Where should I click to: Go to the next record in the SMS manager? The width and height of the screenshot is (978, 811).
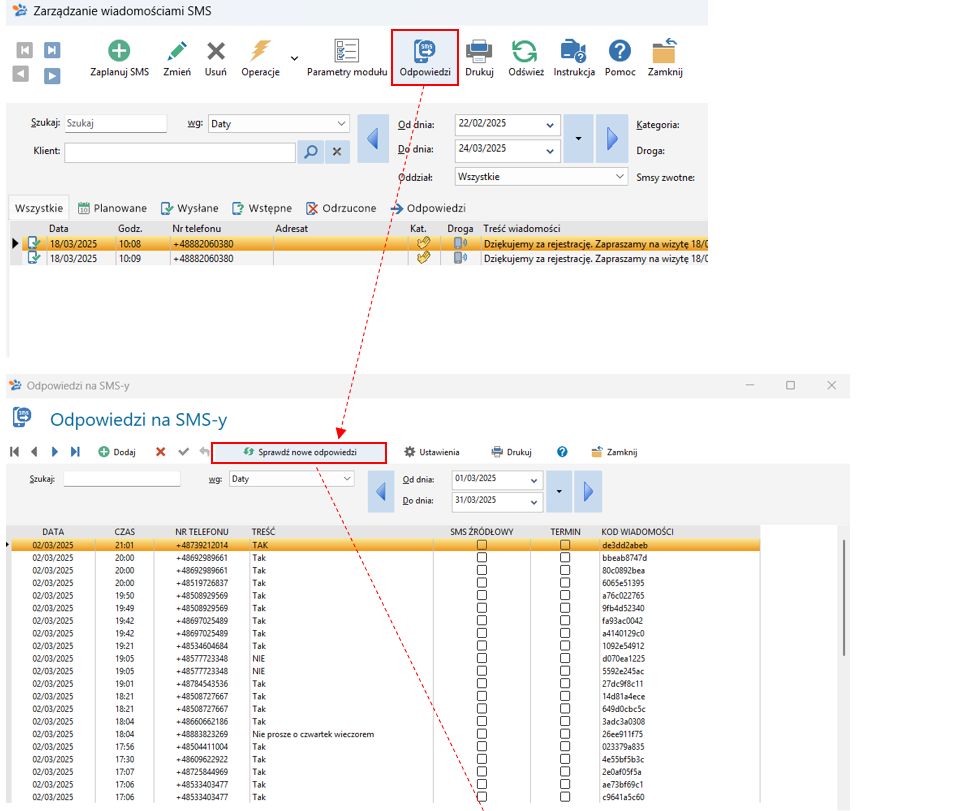(52, 75)
